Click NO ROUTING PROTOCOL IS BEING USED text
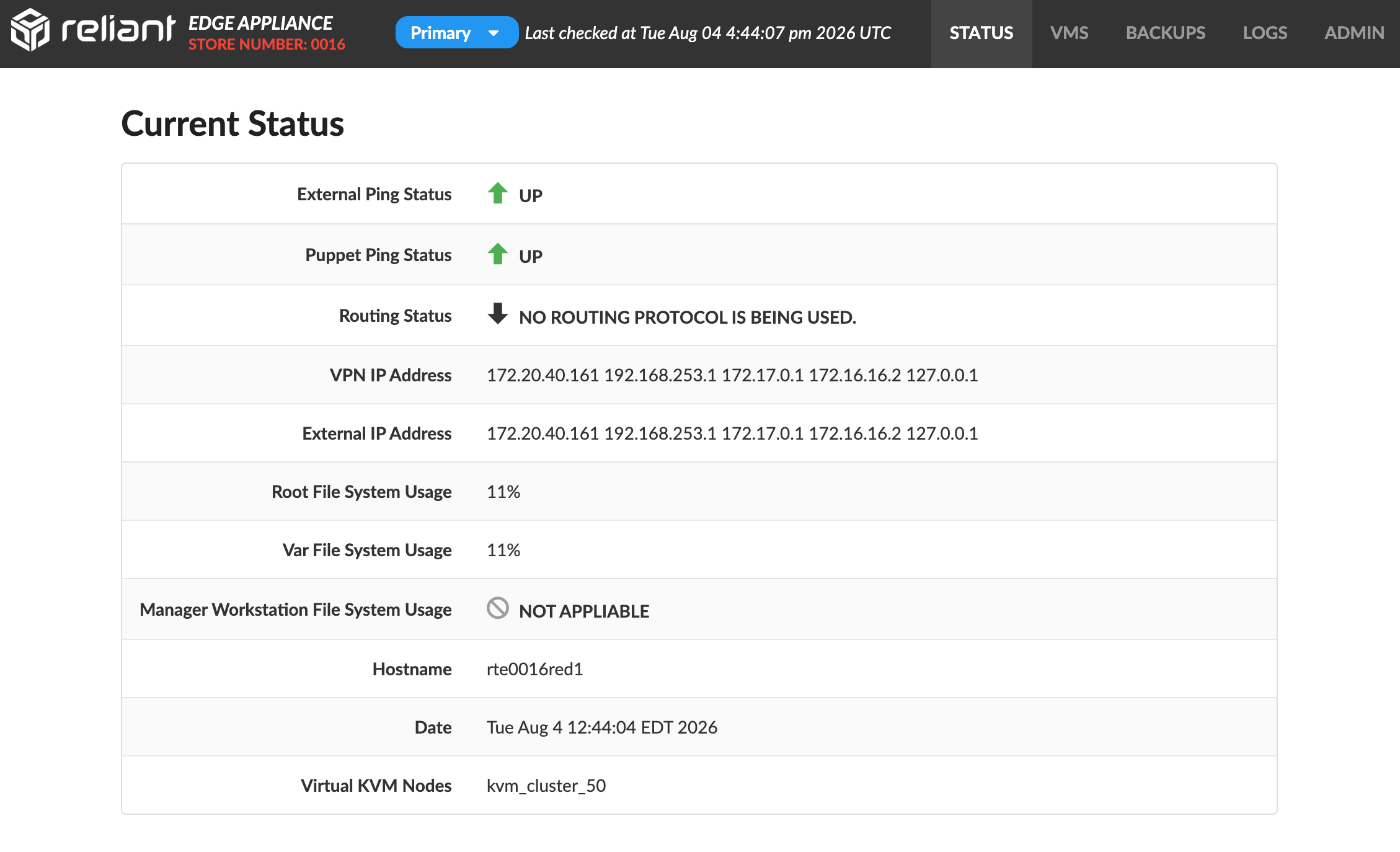The height and width of the screenshot is (852, 1400). click(688, 317)
